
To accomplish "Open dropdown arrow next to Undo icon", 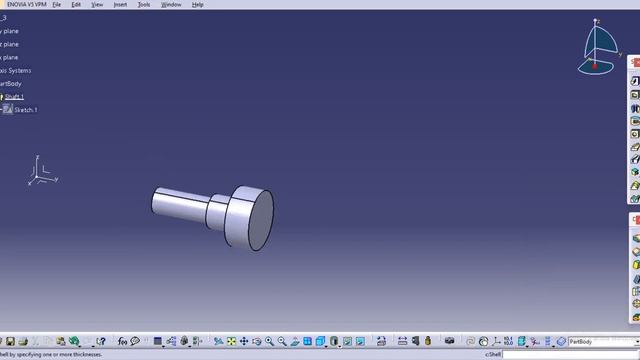I will (x=80, y=346).
